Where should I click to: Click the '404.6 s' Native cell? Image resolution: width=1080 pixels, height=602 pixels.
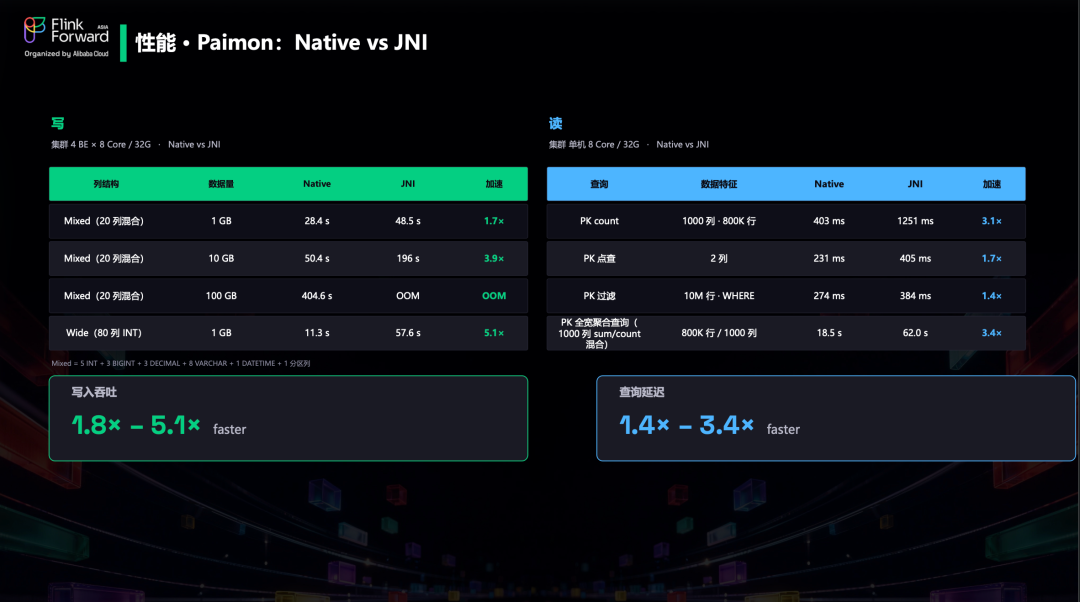click(317, 295)
